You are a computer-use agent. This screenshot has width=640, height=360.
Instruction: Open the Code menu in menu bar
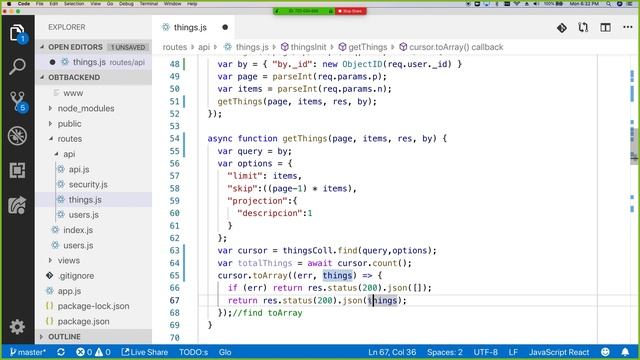pyautogui.click(x=24, y=4)
